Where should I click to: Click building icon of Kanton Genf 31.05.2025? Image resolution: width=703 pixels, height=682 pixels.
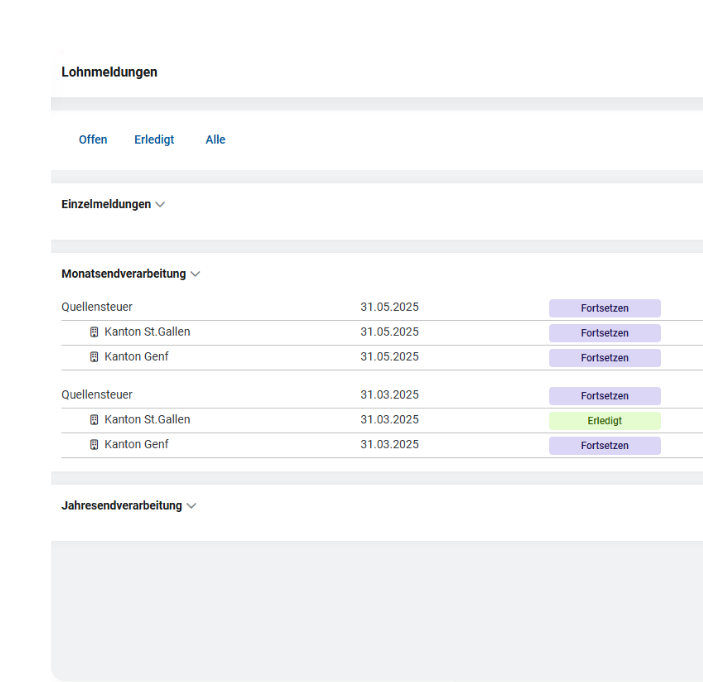94,357
